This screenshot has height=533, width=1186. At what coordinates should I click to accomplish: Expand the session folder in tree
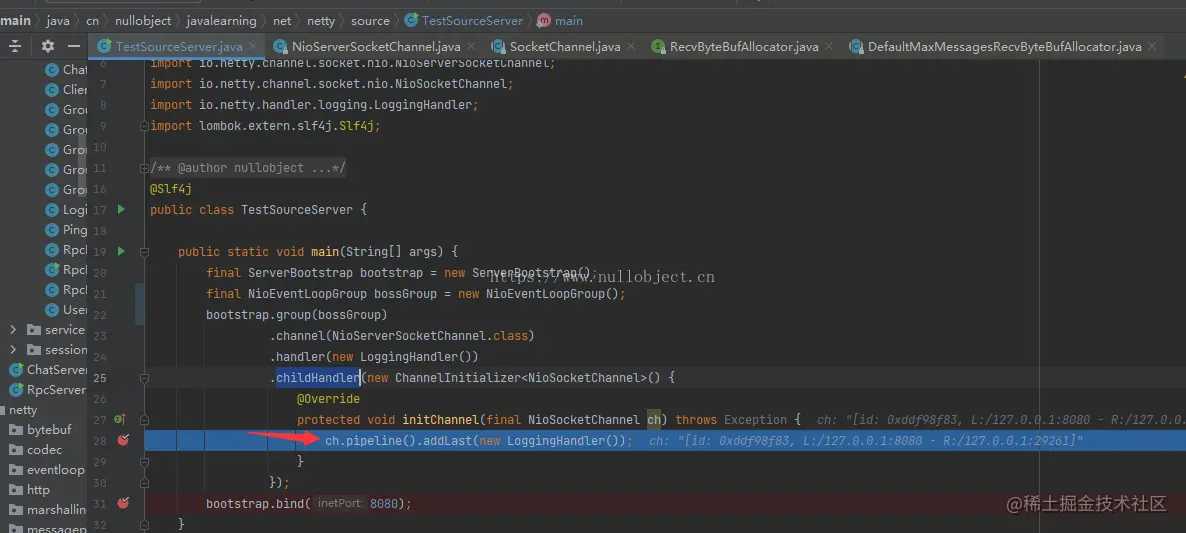tap(13, 349)
